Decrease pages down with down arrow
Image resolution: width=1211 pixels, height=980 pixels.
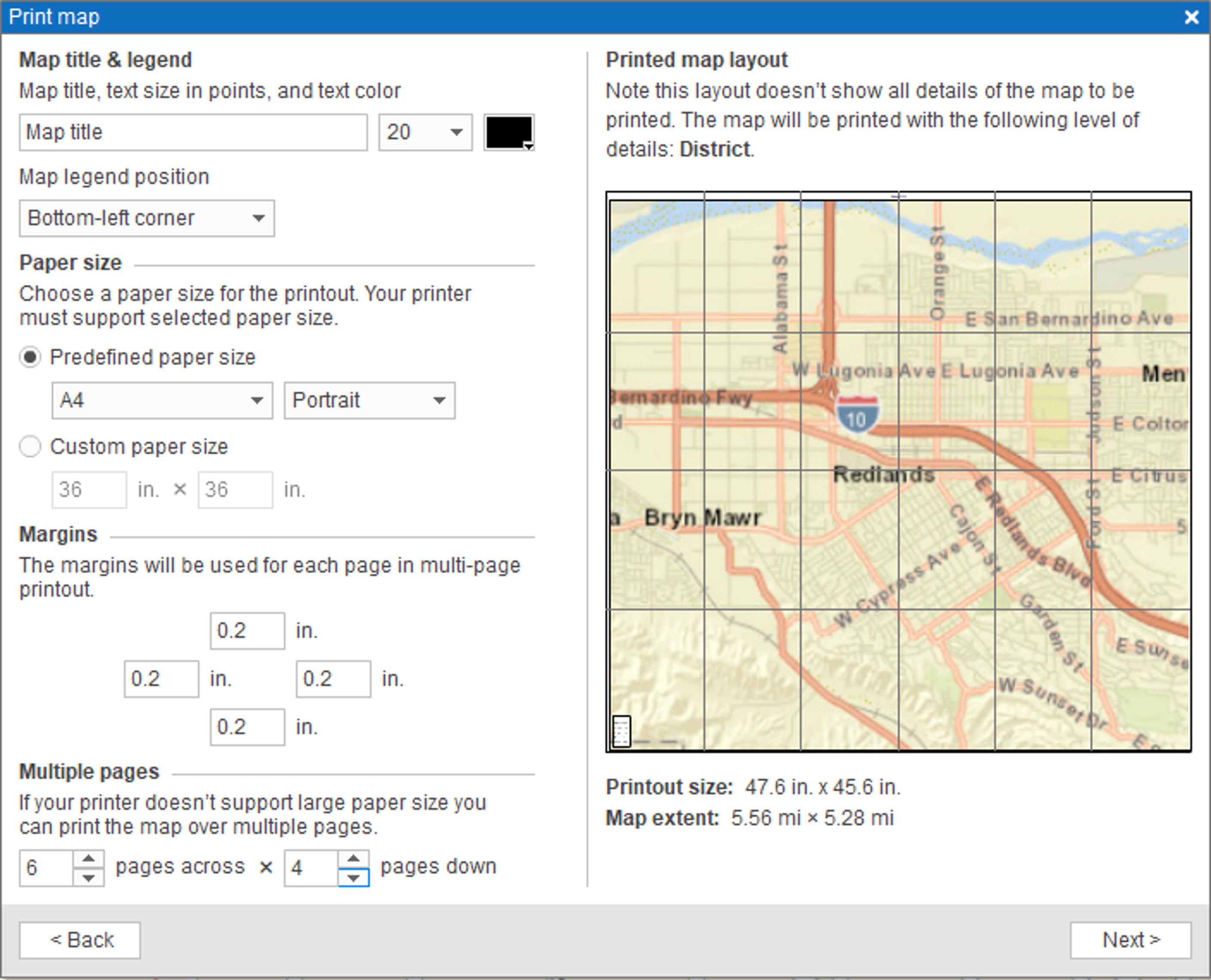[353, 877]
